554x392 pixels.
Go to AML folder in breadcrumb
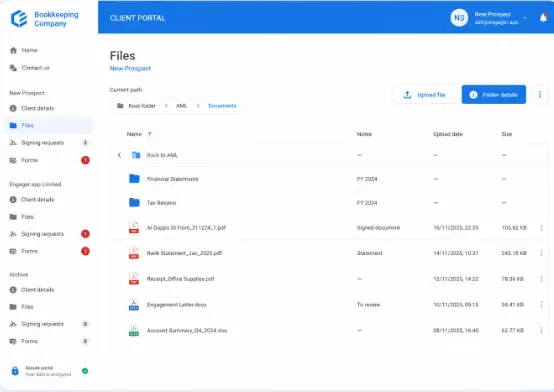point(182,106)
